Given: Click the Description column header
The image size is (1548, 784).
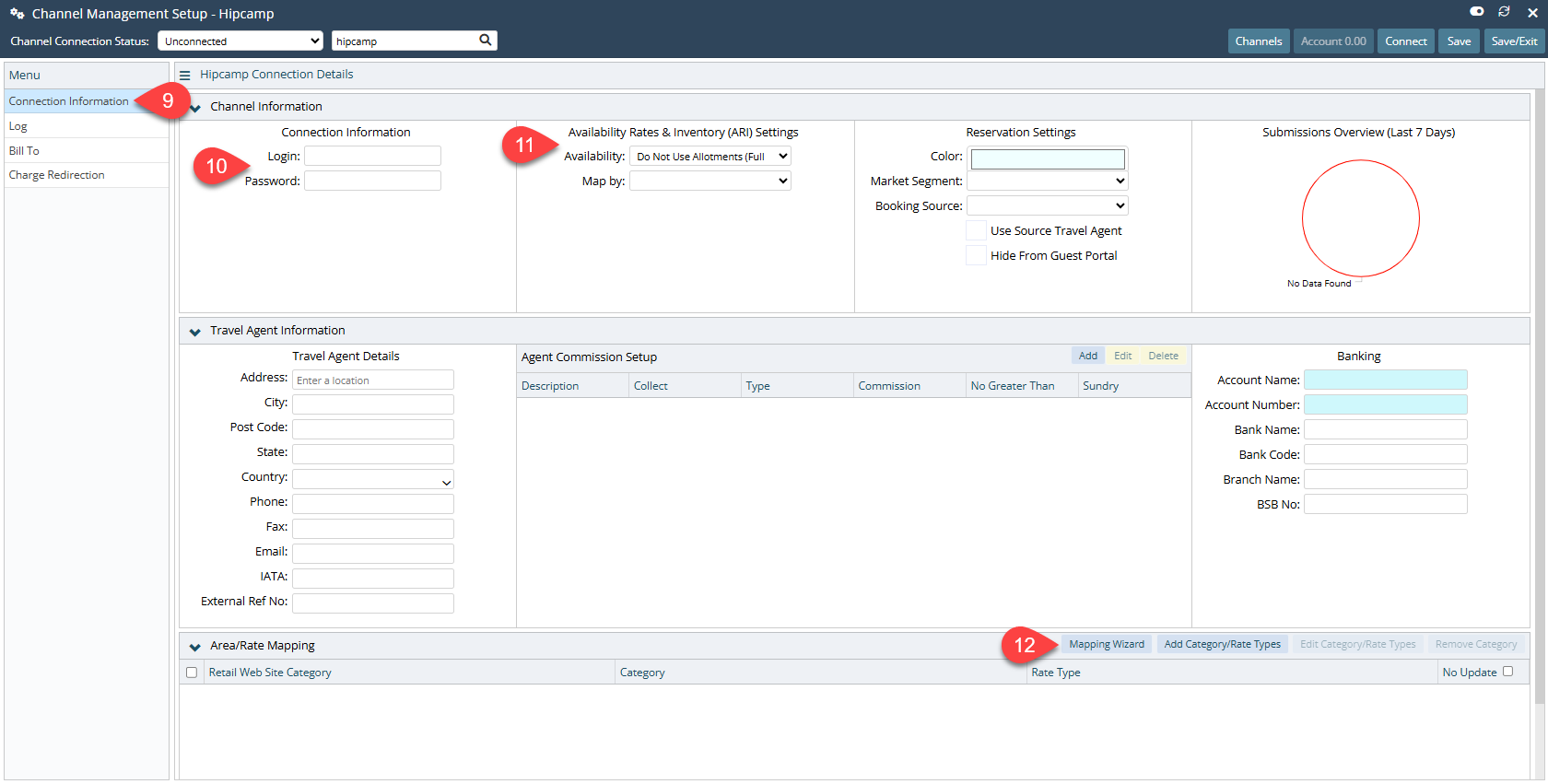Looking at the screenshot, I should click(572, 386).
